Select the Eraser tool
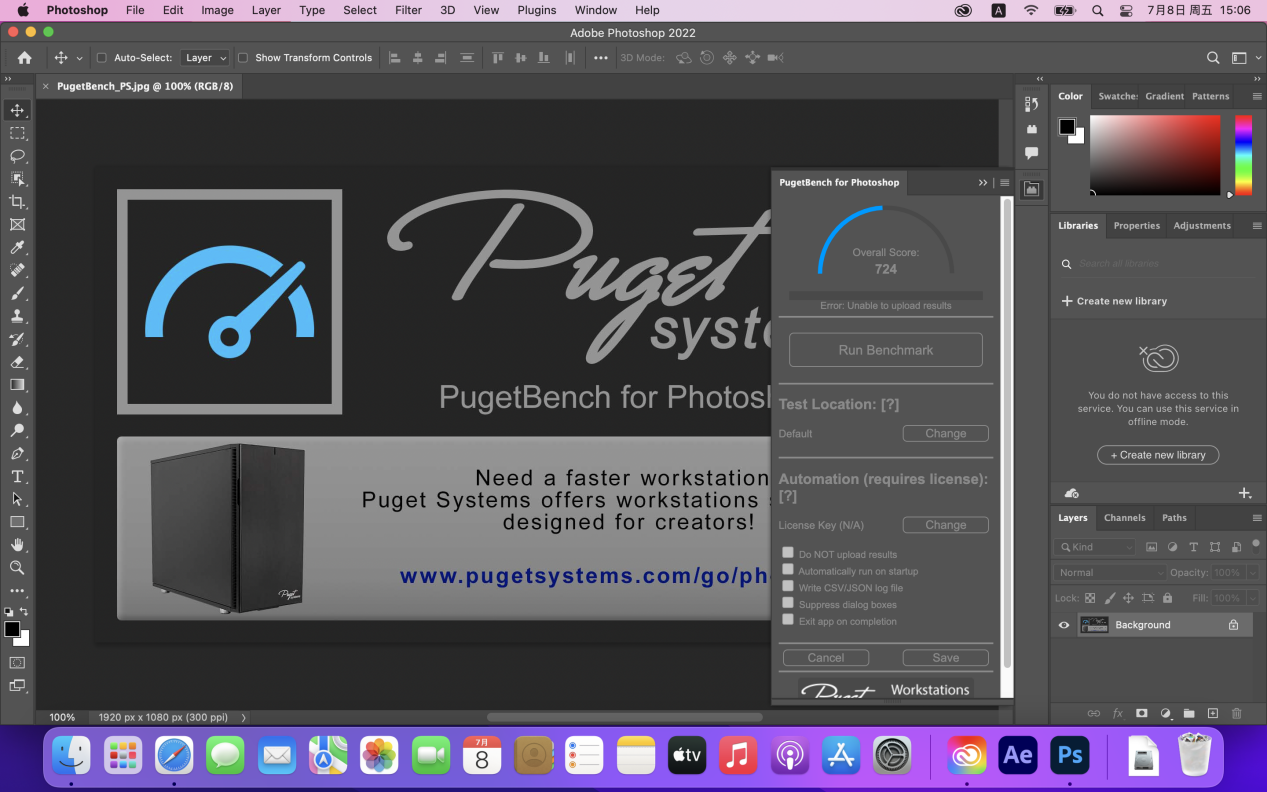This screenshot has height=792, width=1267. [17, 362]
